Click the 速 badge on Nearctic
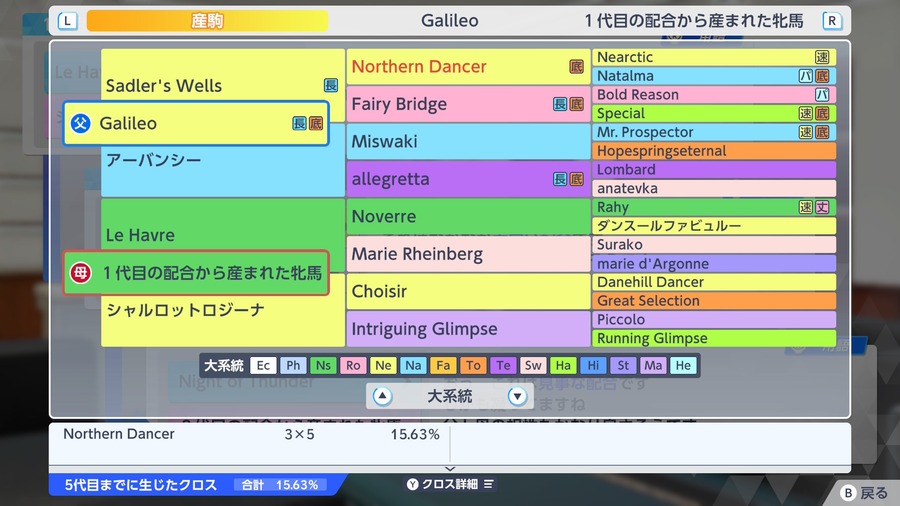This screenshot has height=506, width=900. click(x=822, y=57)
